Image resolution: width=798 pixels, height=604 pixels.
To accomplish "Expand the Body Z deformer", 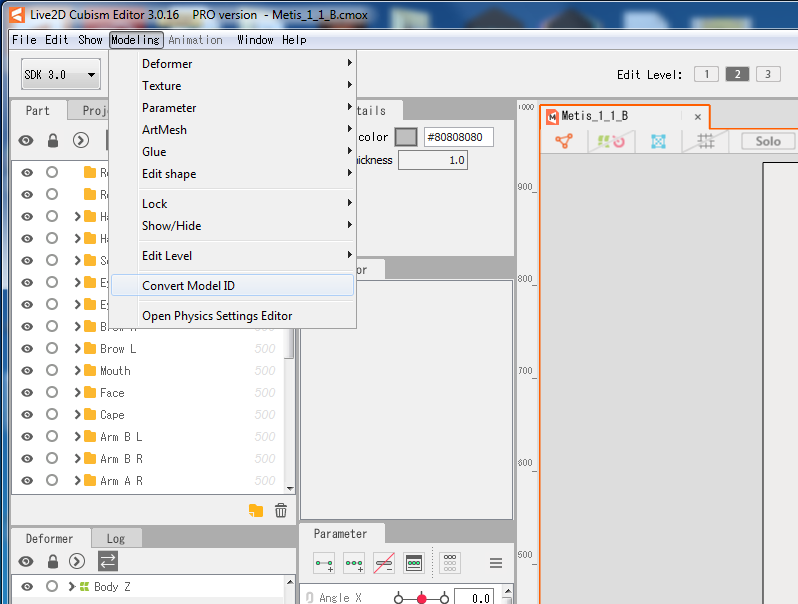I will point(72,587).
